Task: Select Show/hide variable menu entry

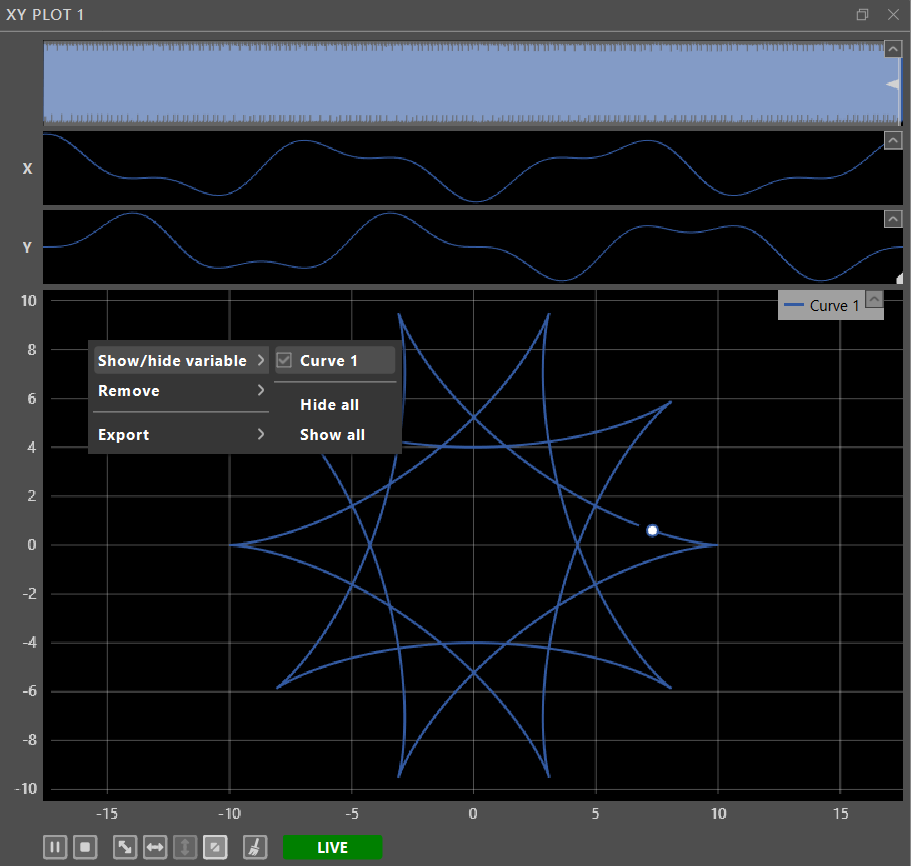Action: (x=180, y=360)
